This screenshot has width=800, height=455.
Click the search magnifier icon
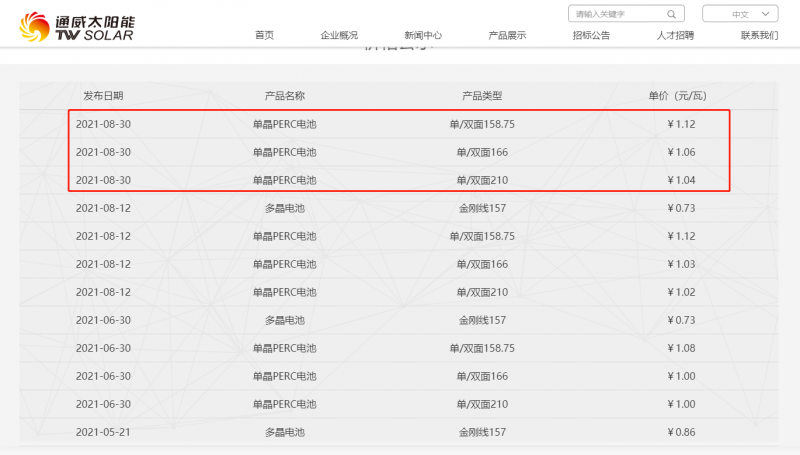pos(673,14)
